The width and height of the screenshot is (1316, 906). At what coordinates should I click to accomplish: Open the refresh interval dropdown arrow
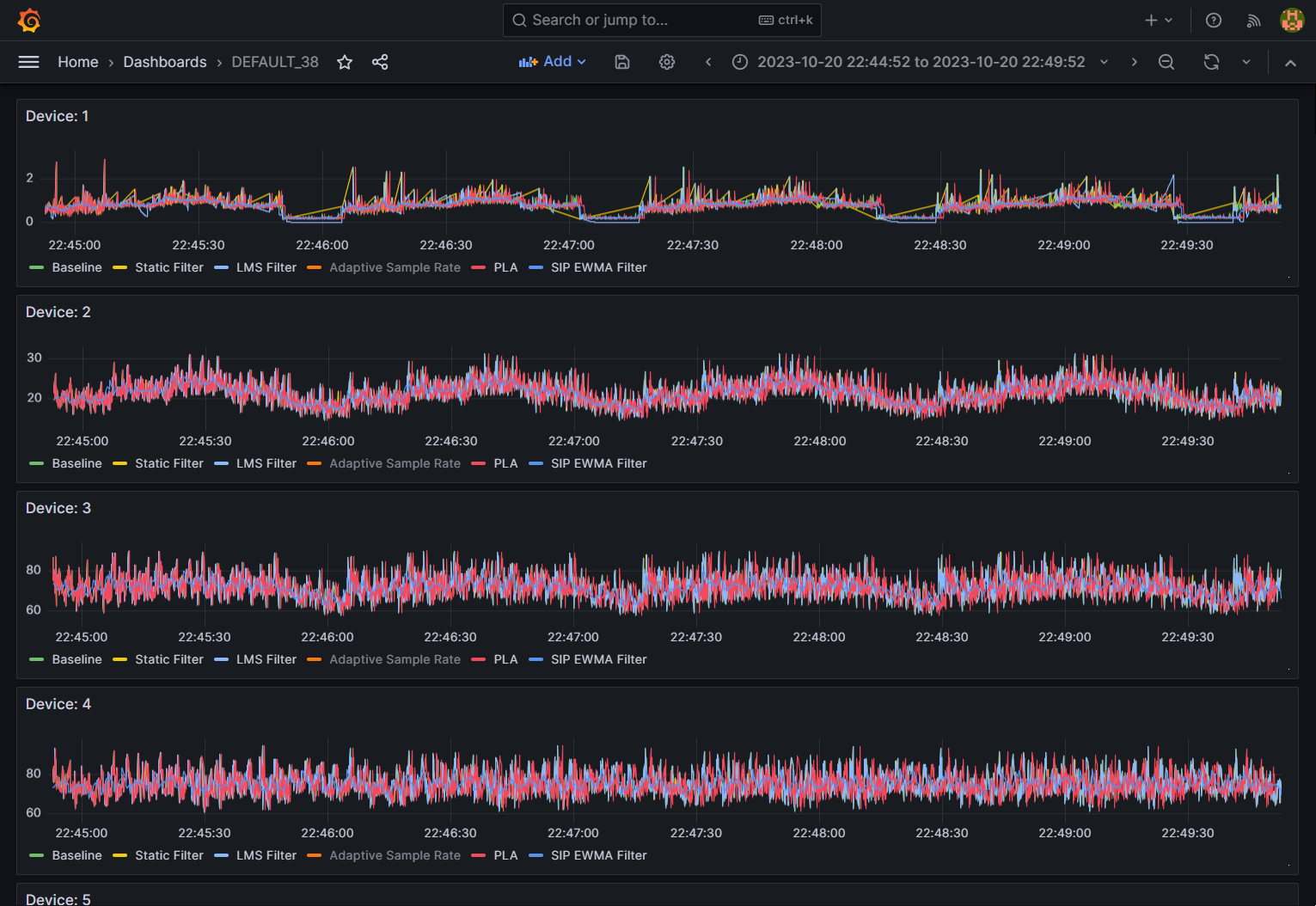(1246, 62)
